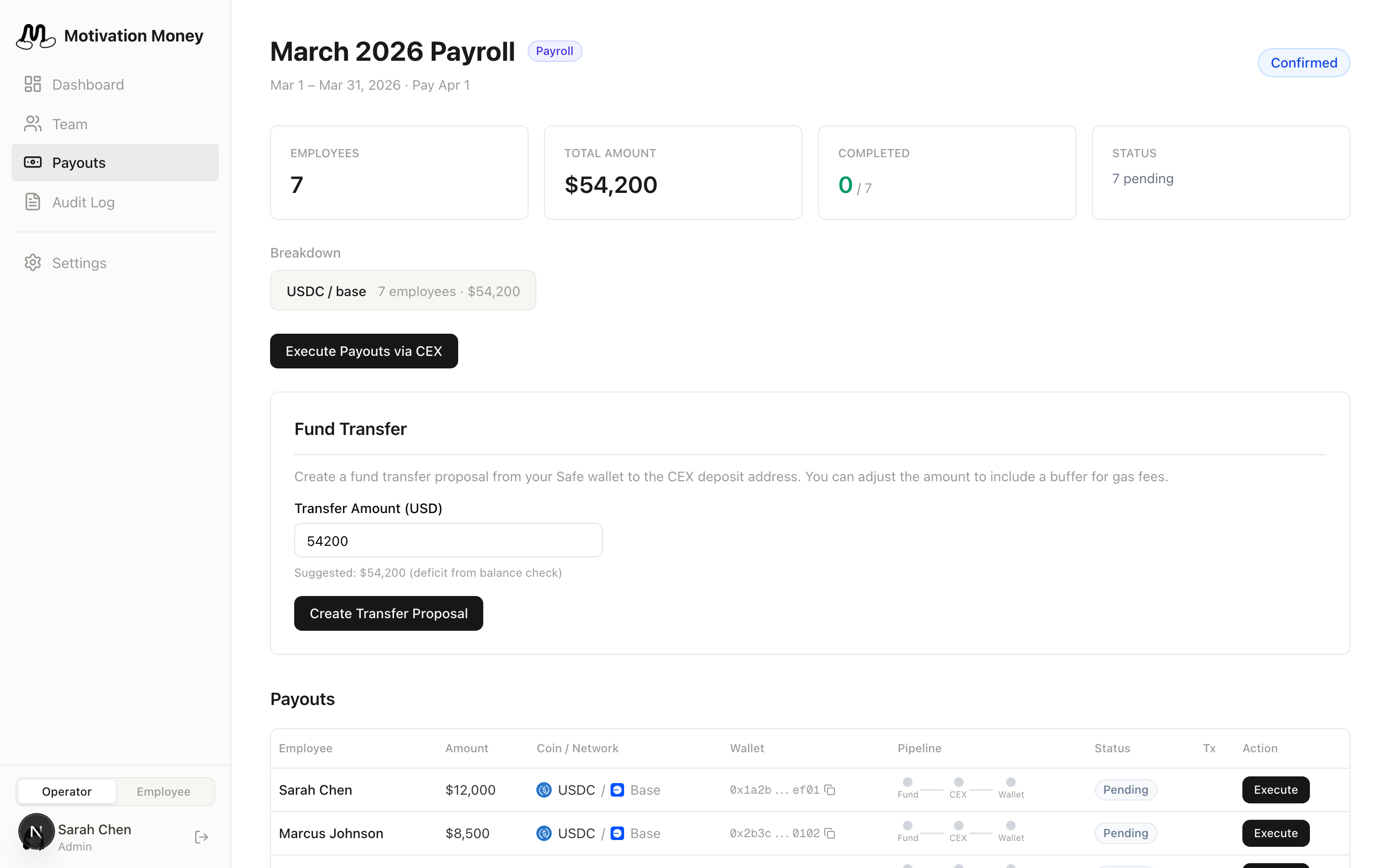Click the USDC coin icon on Sarah Chen's row

coord(543,789)
